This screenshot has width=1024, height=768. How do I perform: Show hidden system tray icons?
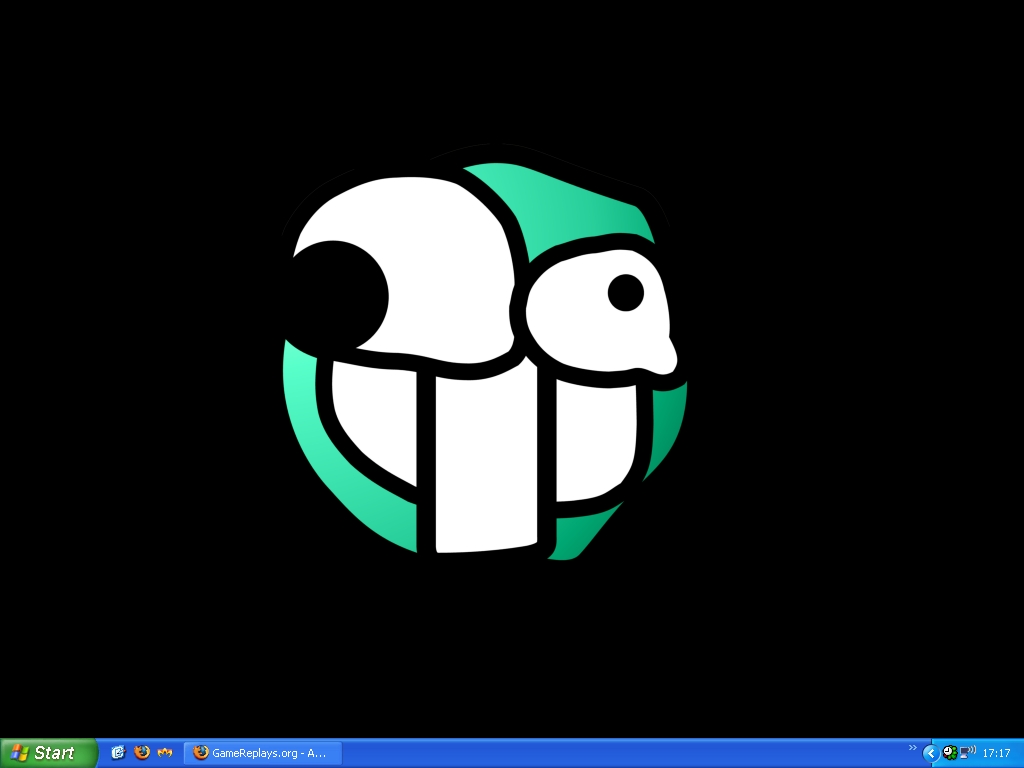(931, 754)
